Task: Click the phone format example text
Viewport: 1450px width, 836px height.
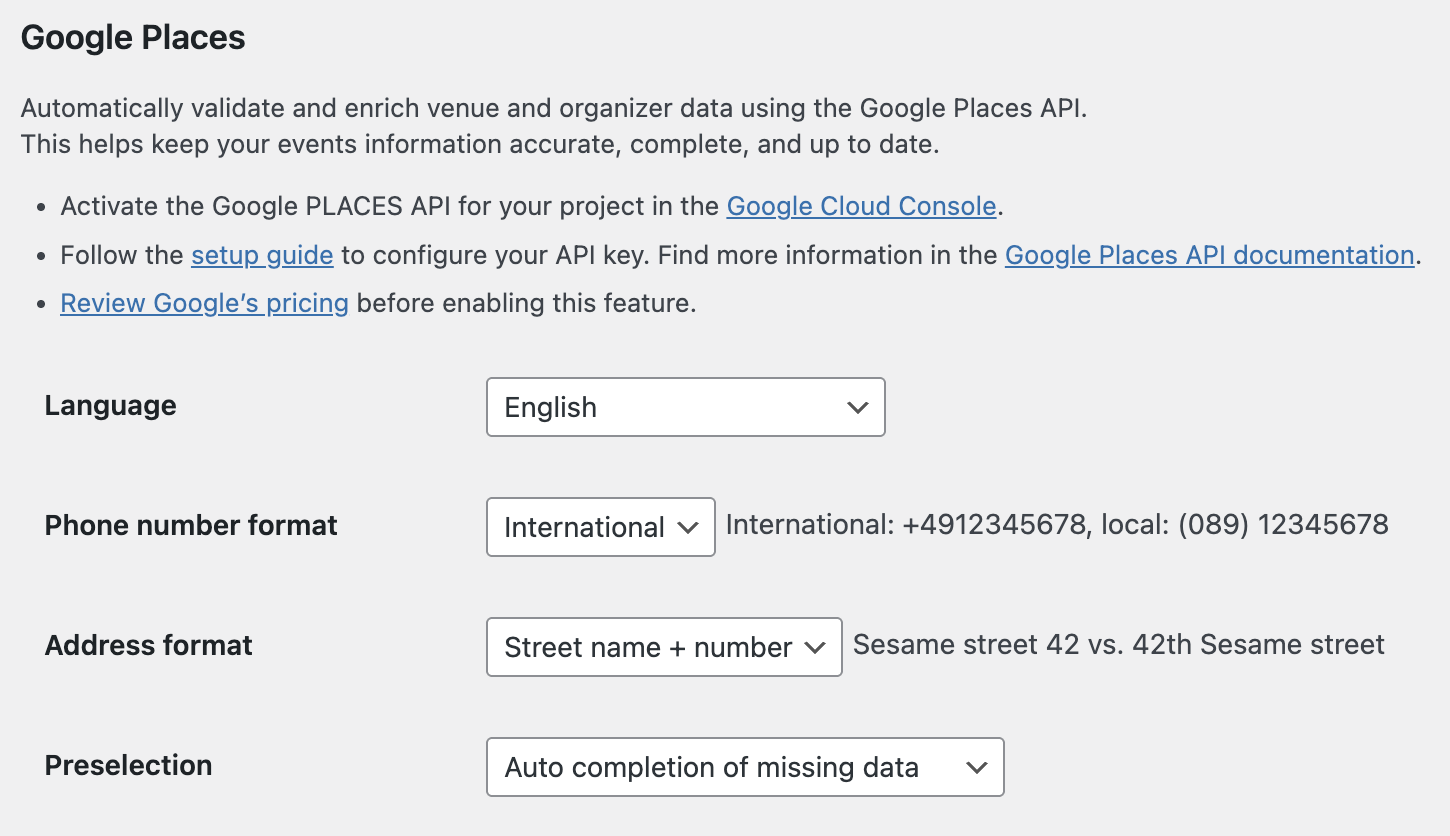Action: click(1058, 523)
